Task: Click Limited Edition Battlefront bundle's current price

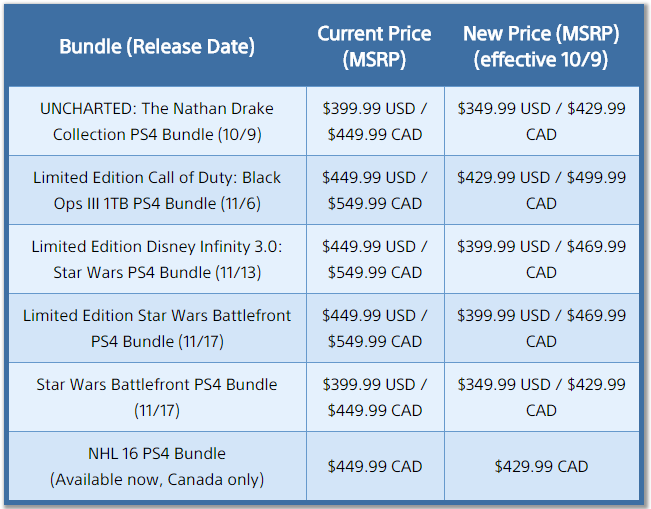Action: 375,328
